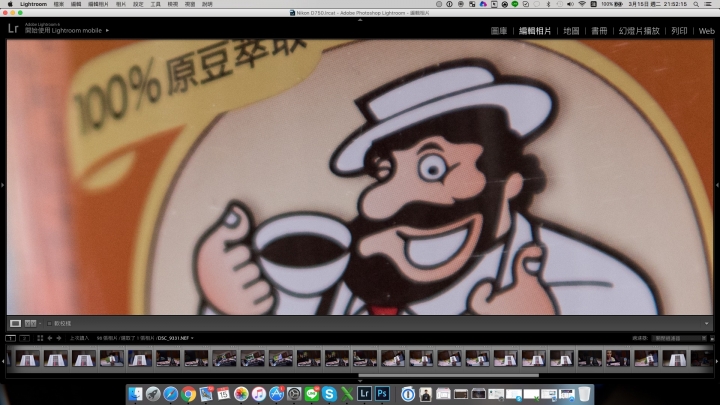The height and width of the screenshot is (405, 720).
Task: Go forward with the right arrow icon
Action: click(x=59, y=338)
